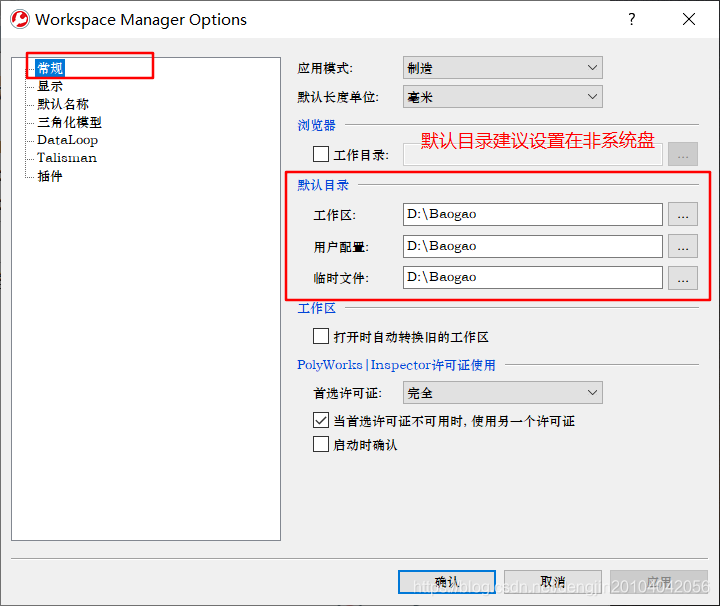Open the 默认长度单位 dropdown
Screen dimensions: 720x606
[503, 96]
